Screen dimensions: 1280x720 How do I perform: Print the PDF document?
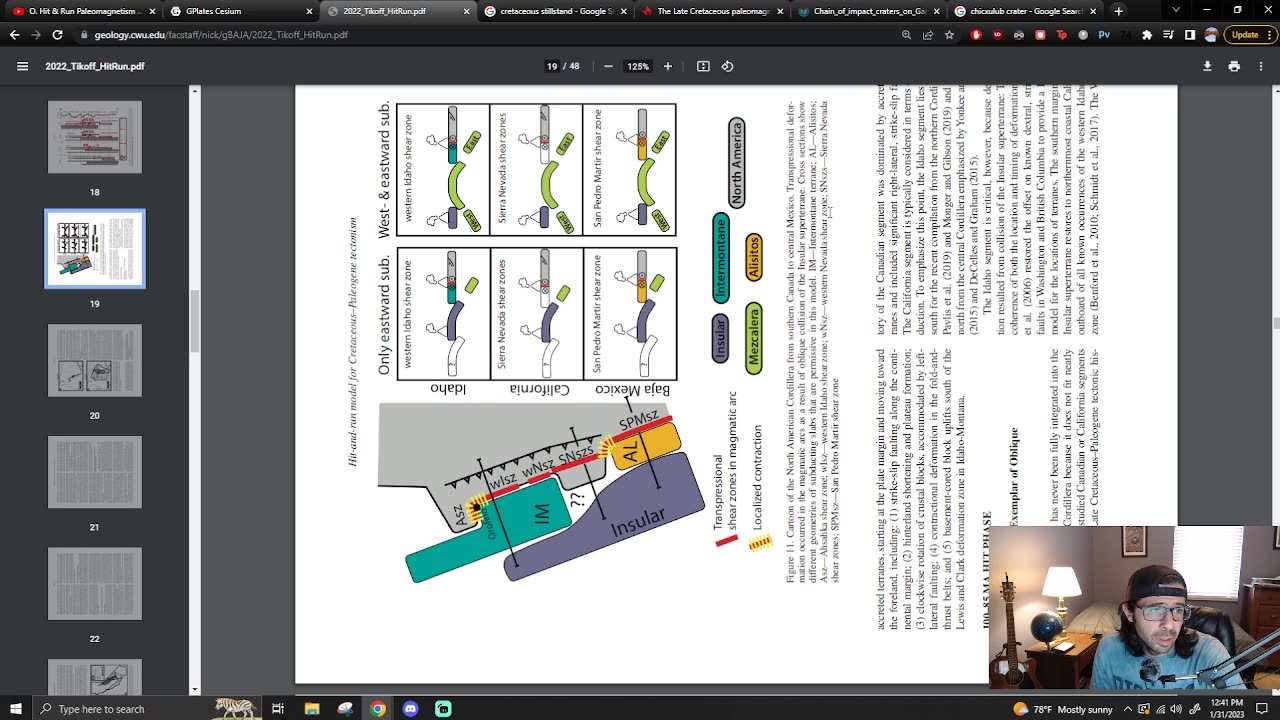(x=1234, y=66)
